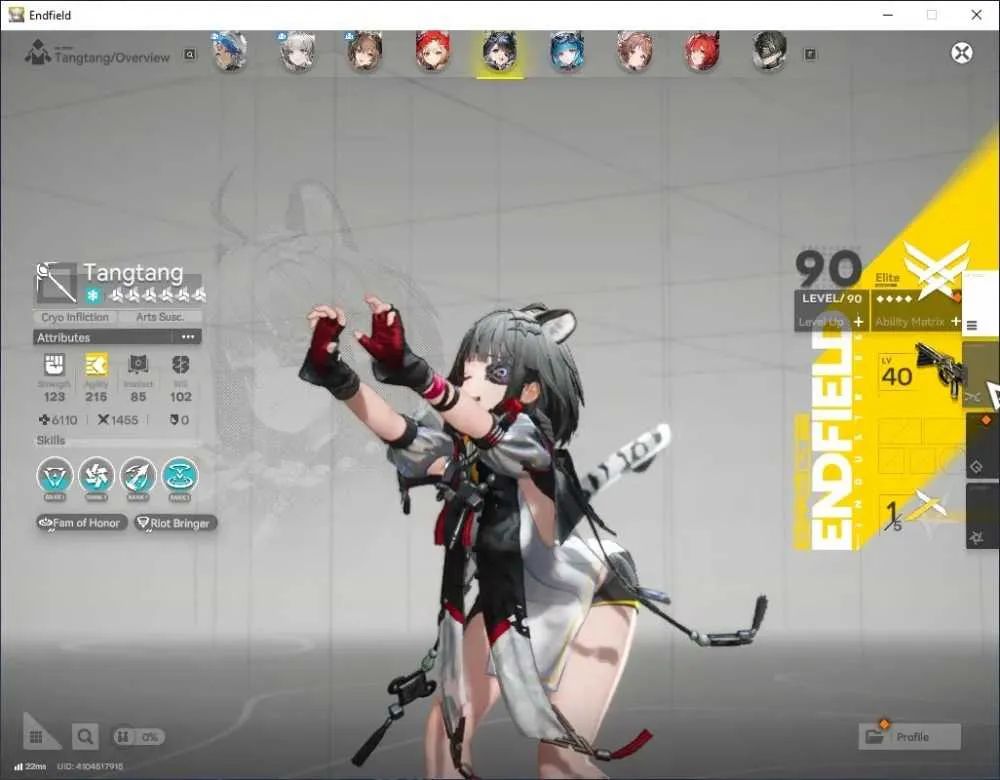Click the small square icon after the last portrait

tap(810, 55)
